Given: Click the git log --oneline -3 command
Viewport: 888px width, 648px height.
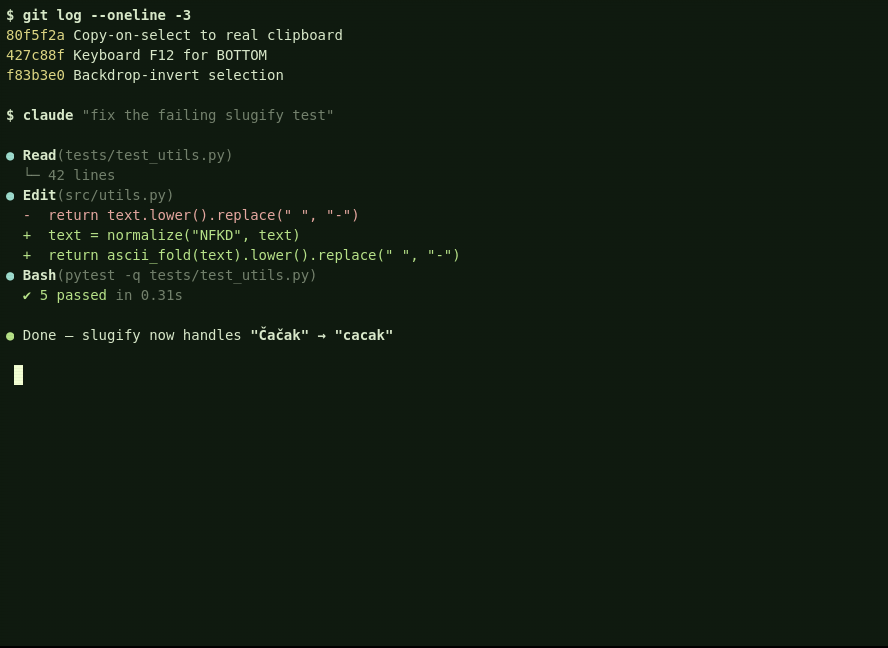Looking at the screenshot, I should click(x=106, y=15).
